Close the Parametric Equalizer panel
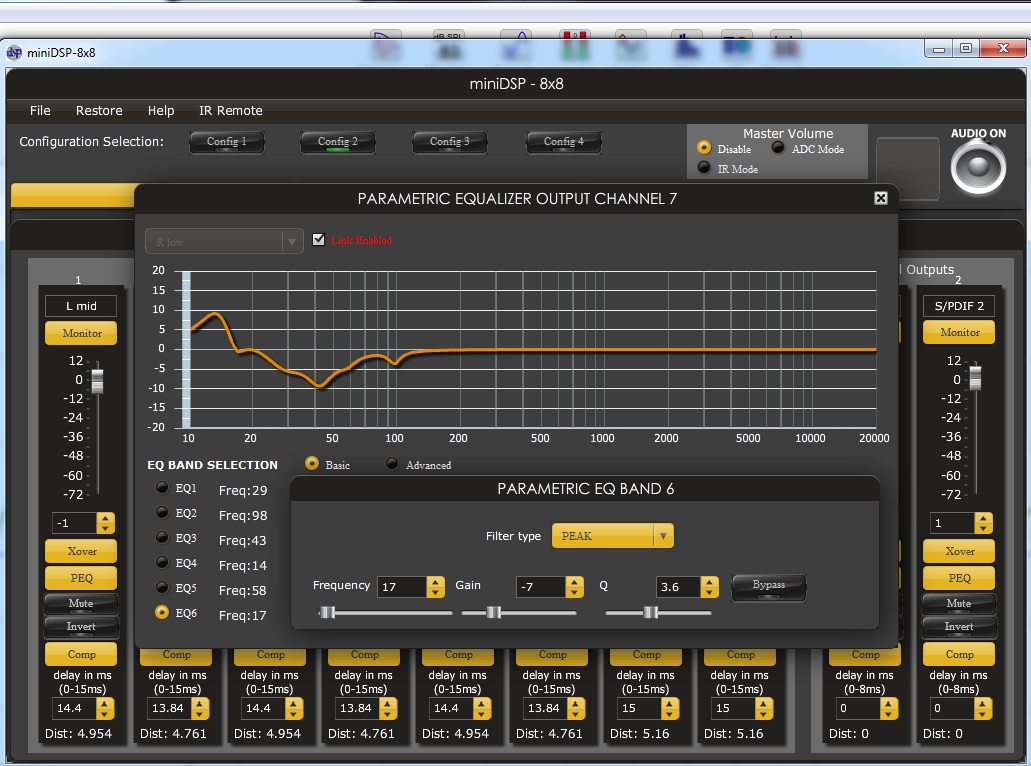The image size is (1031, 766). coord(880,198)
